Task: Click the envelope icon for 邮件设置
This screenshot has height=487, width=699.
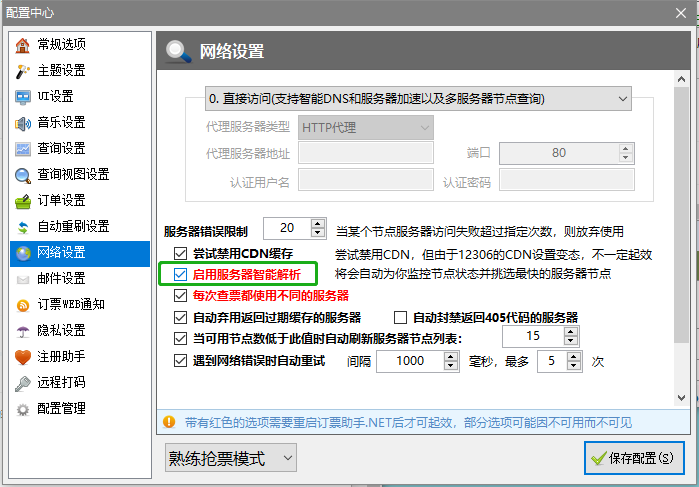Action: [x=23, y=279]
